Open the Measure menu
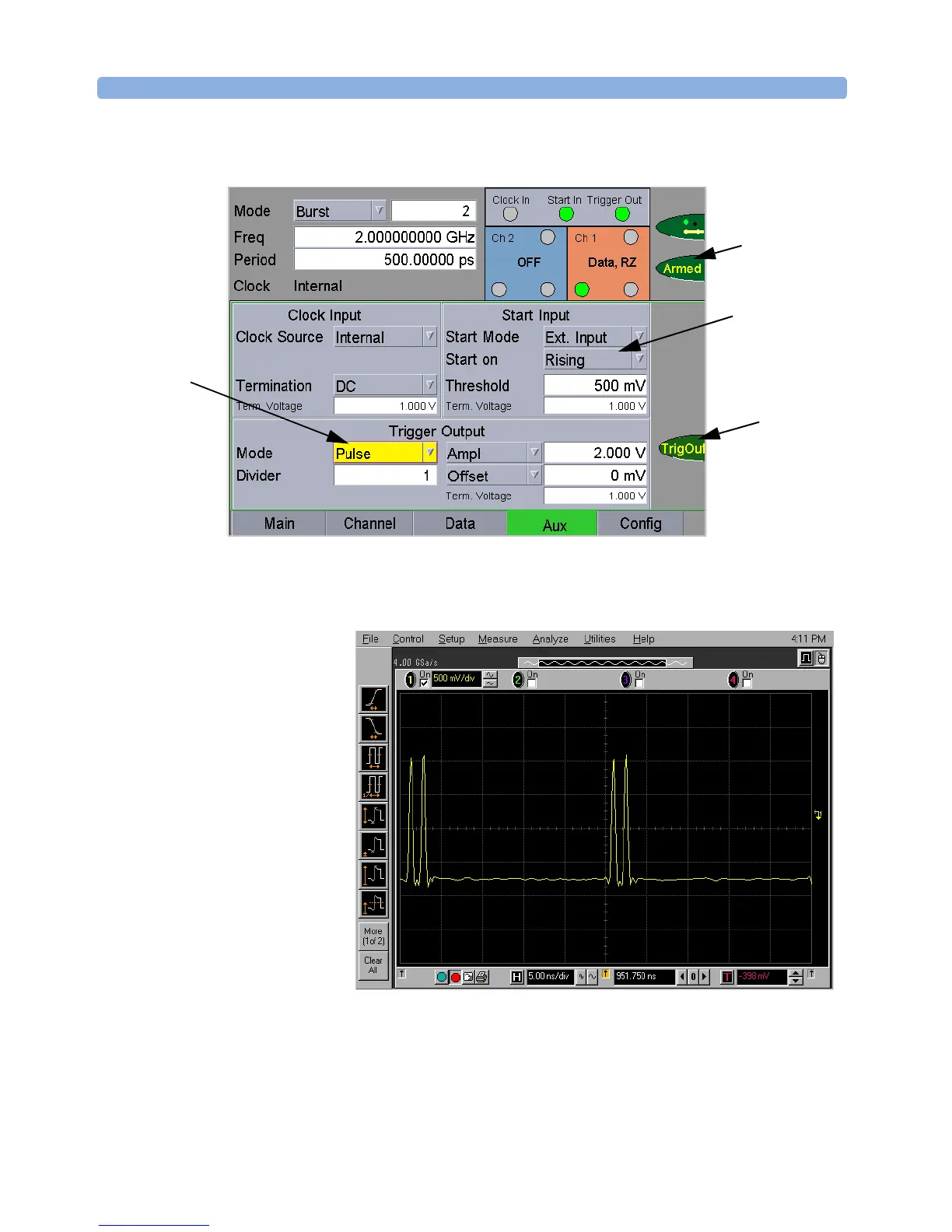952x1232 pixels. (498, 639)
